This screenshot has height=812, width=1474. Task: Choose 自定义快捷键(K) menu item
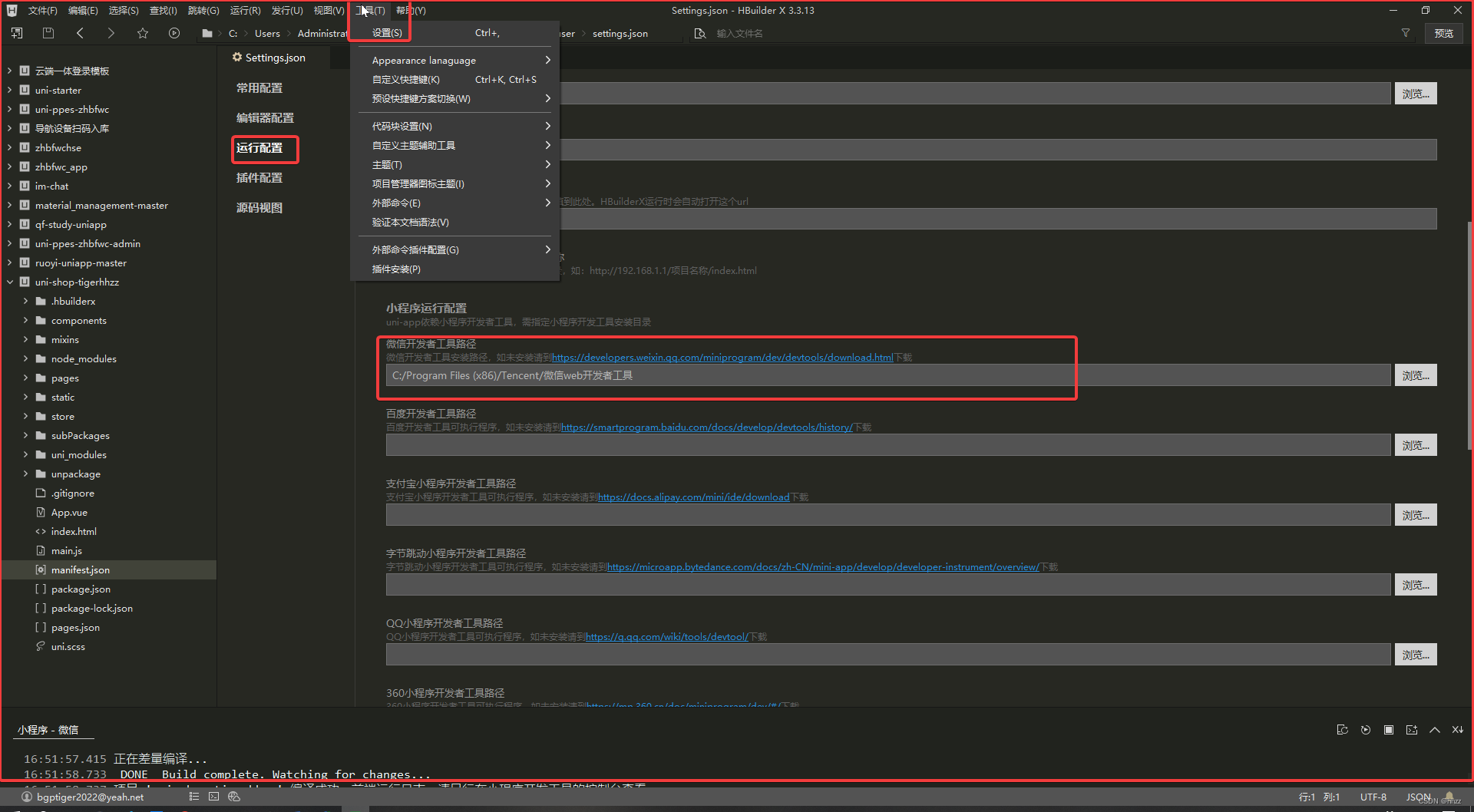(454, 79)
